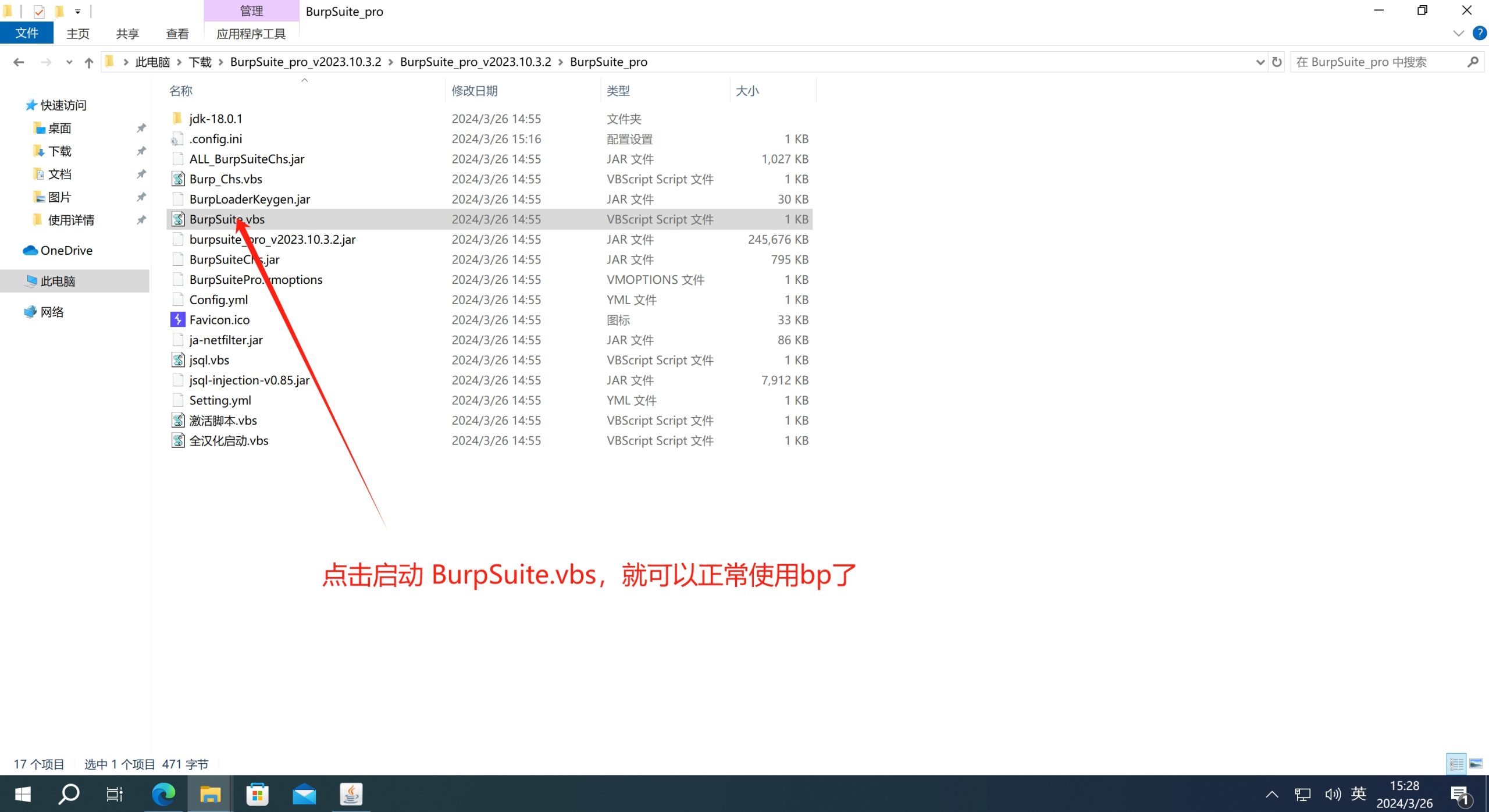
Task: Click the back navigation arrow
Action: coord(19,62)
